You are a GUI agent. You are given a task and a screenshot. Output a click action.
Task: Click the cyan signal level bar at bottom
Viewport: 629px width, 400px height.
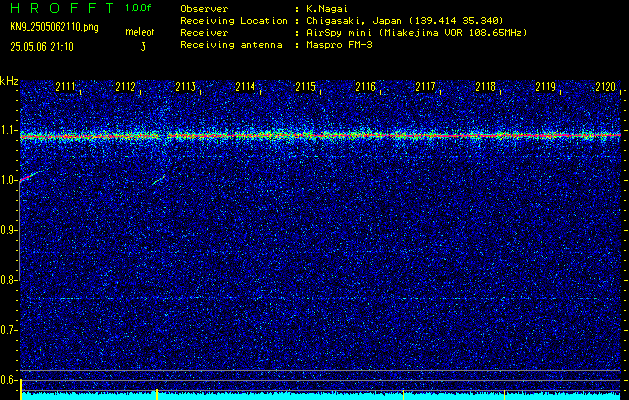pyautogui.click(x=321, y=396)
